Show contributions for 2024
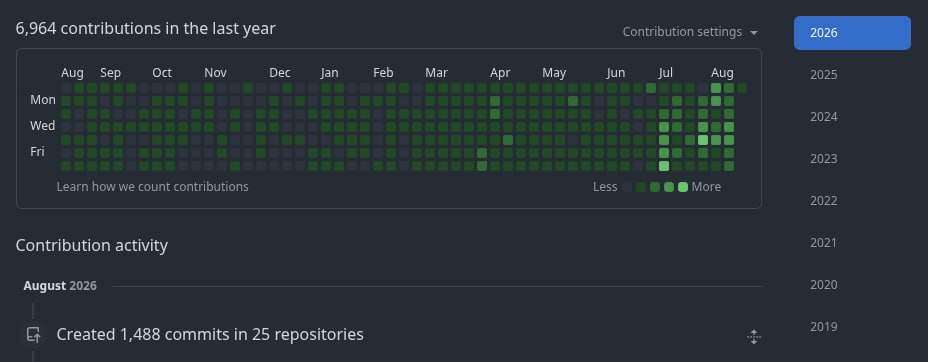 tap(824, 117)
